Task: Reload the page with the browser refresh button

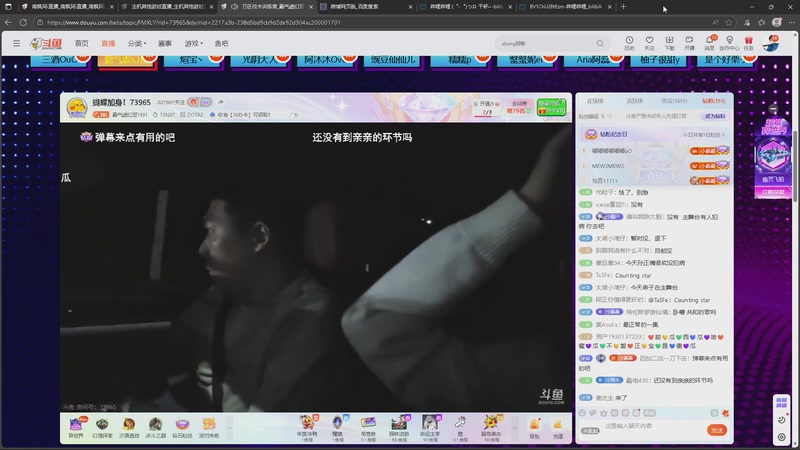Action: click(x=23, y=22)
